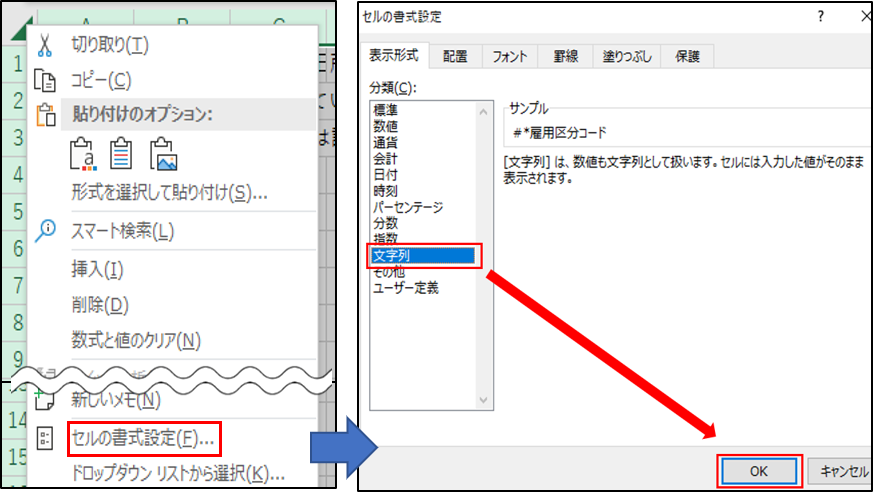
Task: Click the キャンセル button
Action: (841, 471)
